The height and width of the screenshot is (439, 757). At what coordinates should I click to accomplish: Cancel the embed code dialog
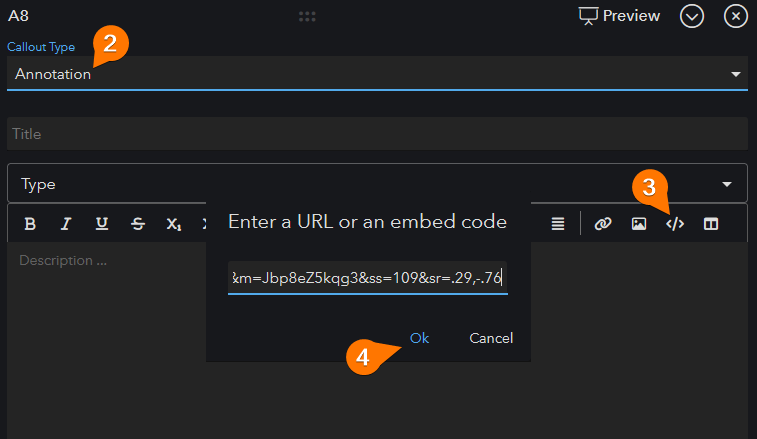tap(491, 338)
